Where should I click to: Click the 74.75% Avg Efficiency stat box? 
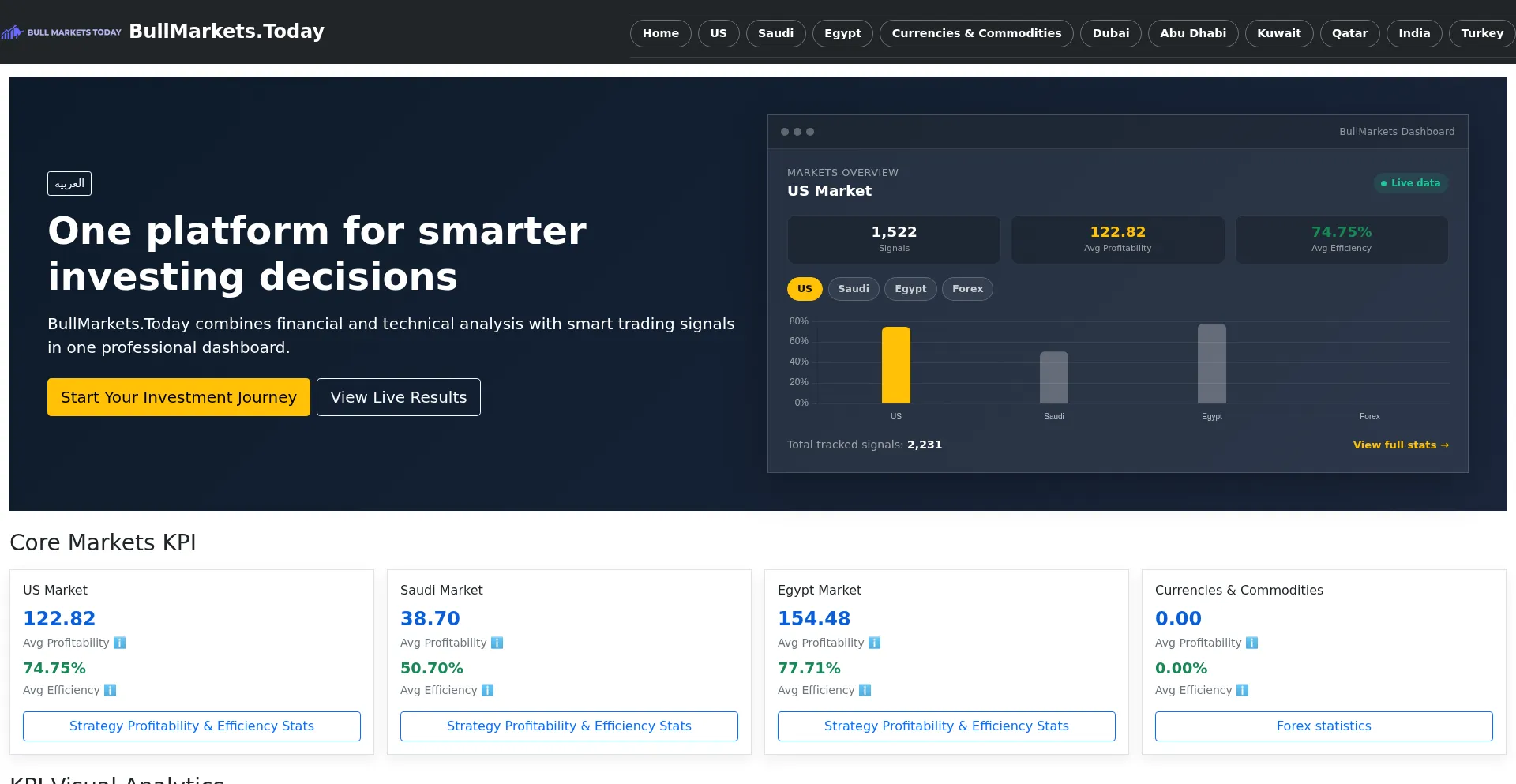coord(1342,239)
